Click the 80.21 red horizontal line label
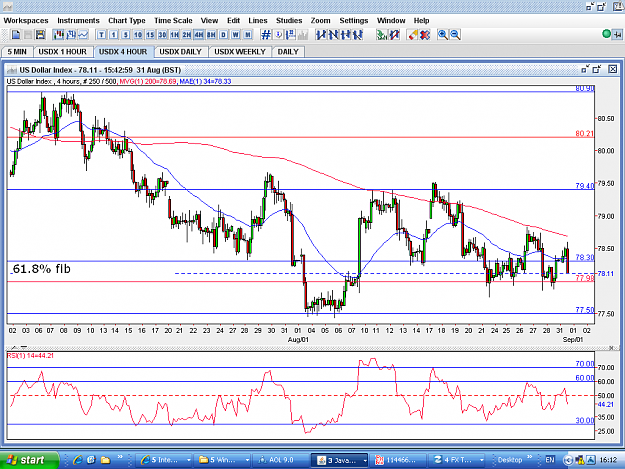625x469 pixels. pyautogui.click(x=584, y=133)
